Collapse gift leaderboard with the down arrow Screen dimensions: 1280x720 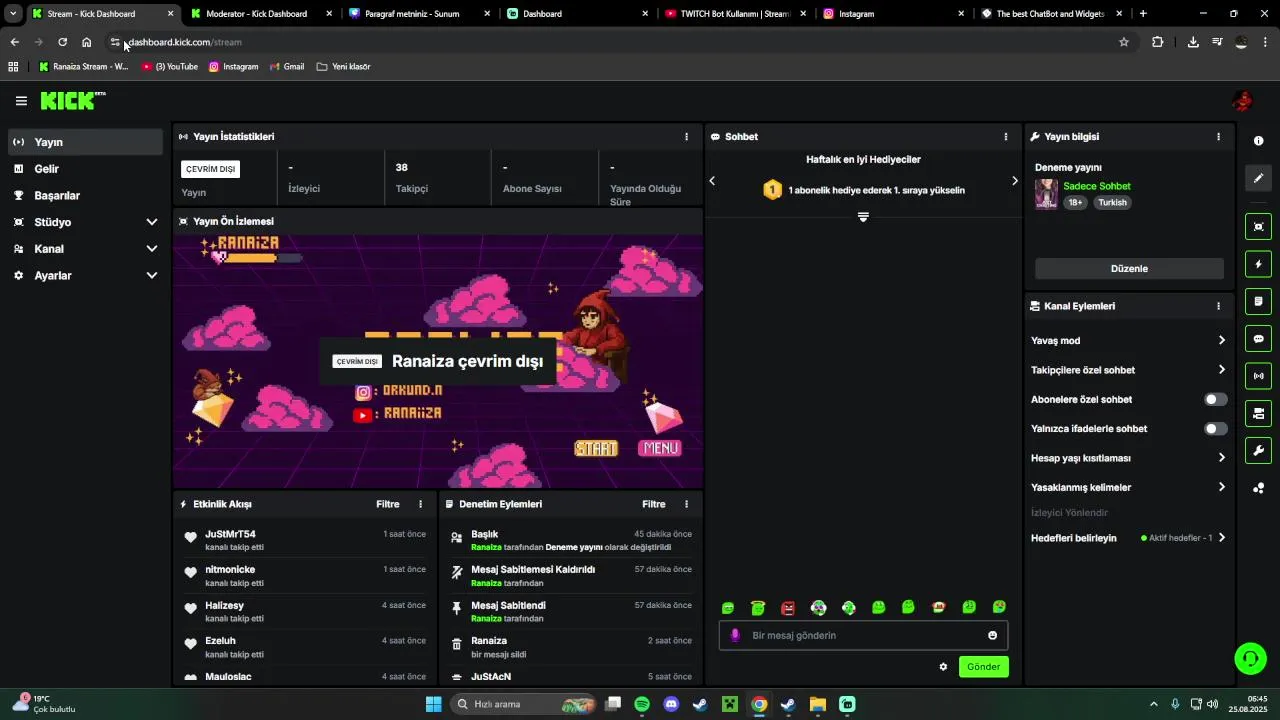(863, 217)
